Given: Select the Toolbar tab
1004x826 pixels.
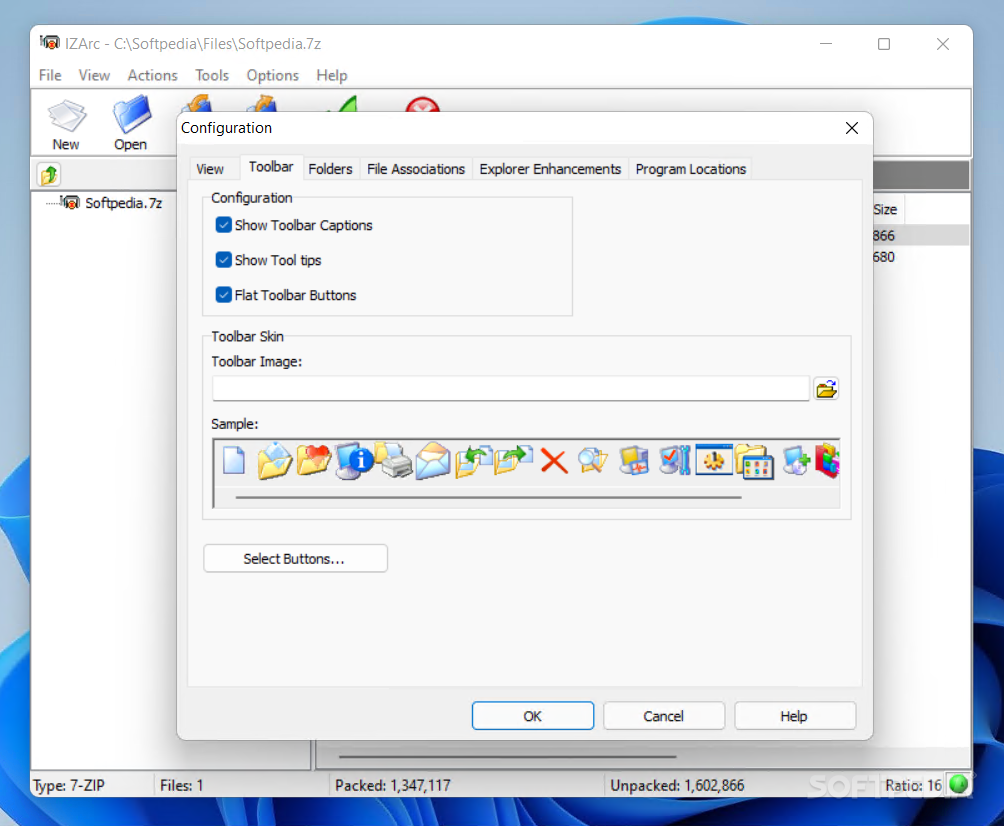Looking at the screenshot, I should [x=271, y=167].
